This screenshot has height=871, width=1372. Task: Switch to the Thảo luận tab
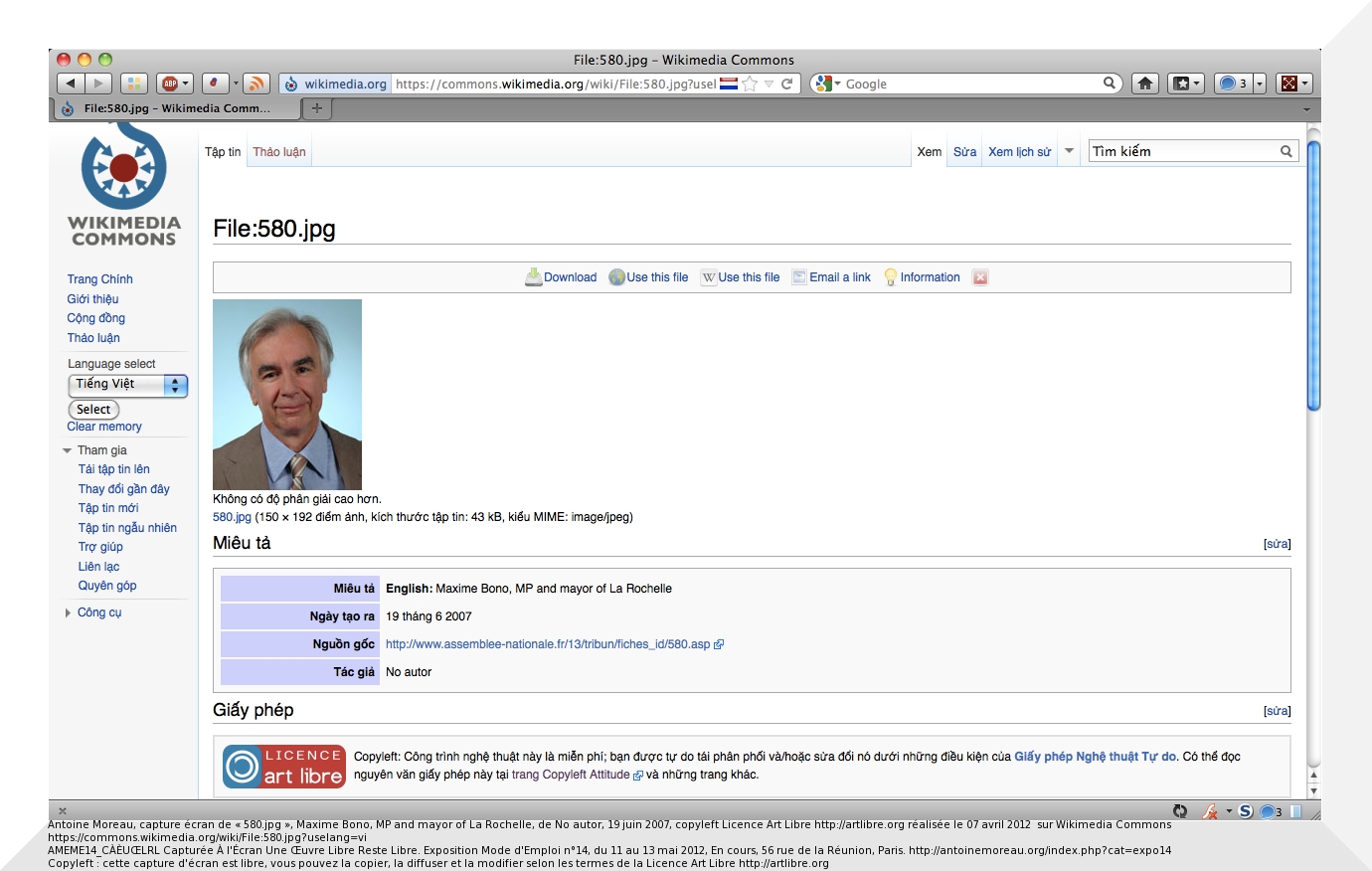point(279,152)
